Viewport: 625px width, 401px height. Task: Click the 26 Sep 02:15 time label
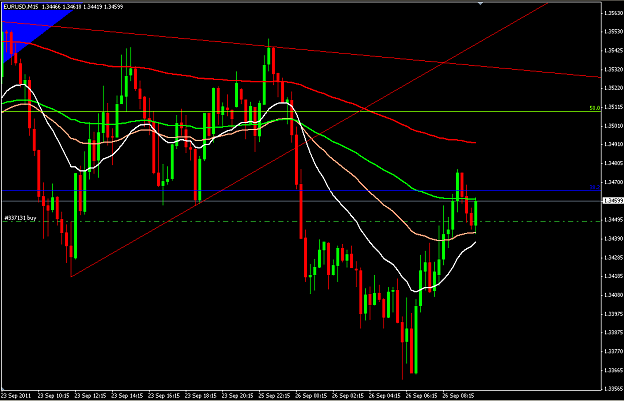348,396
